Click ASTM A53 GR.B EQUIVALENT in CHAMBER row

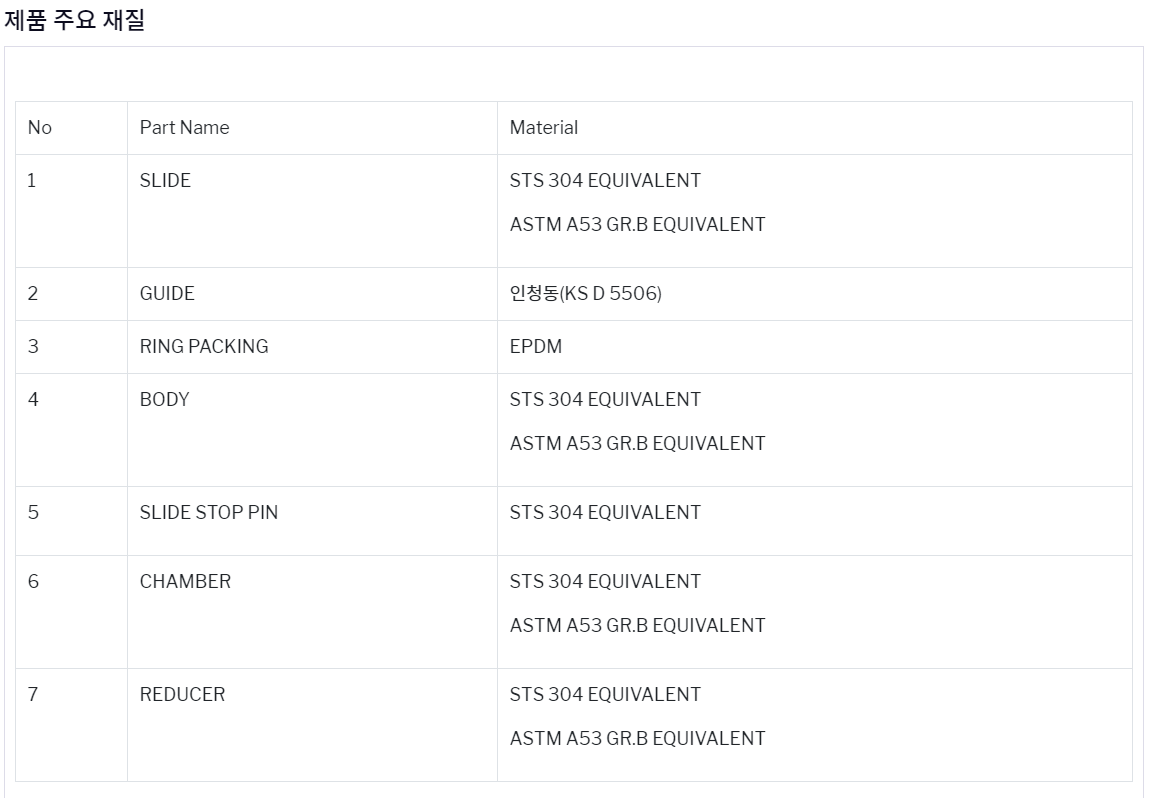pyautogui.click(x=638, y=625)
